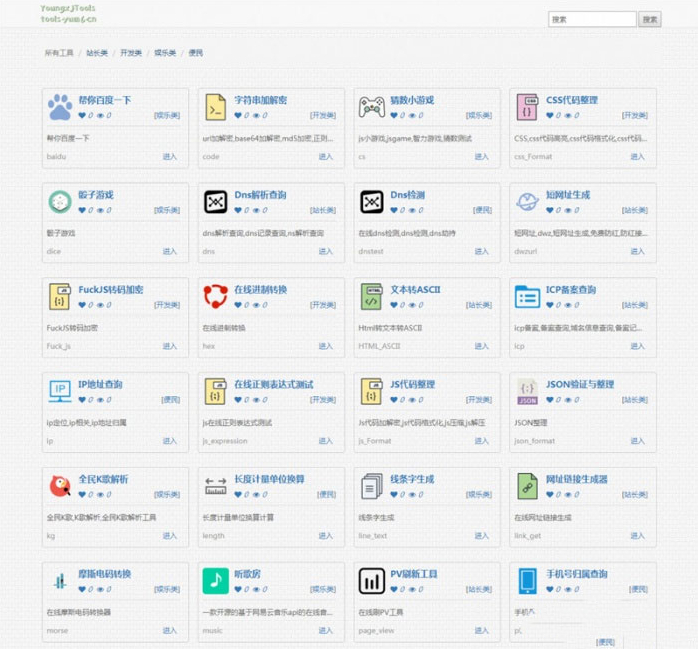The width and height of the screenshot is (698, 649).
Task: Click the 搜索 button
Action: [x=649, y=19]
